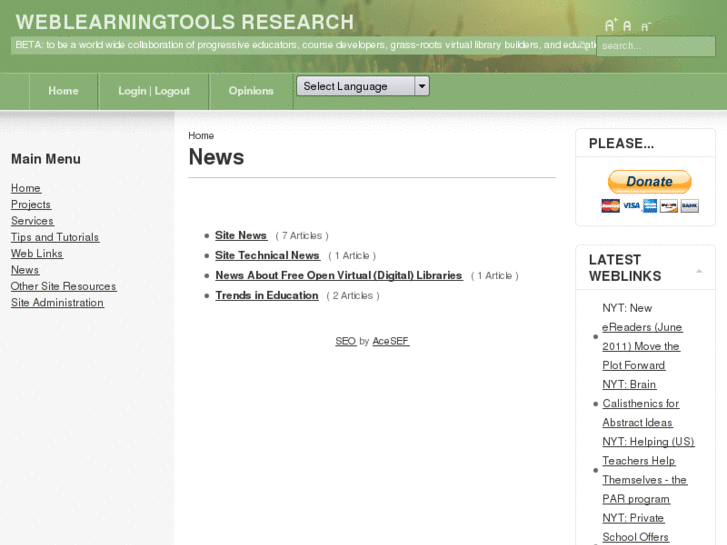Open the Opinions nav item
Image resolution: width=727 pixels, height=545 pixels.
point(251,91)
